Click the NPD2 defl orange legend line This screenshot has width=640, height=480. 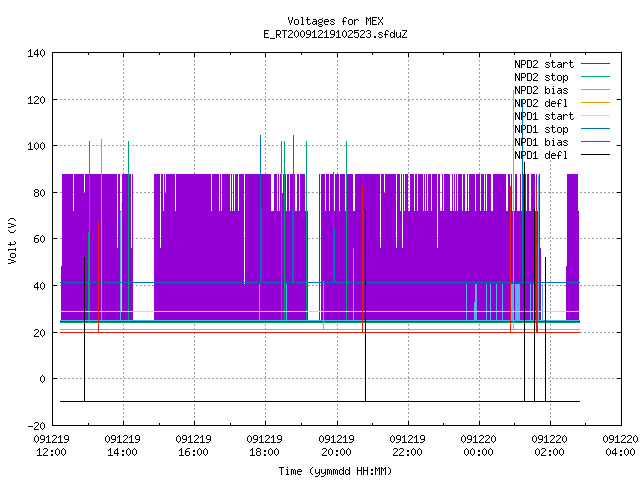click(x=595, y=103)
